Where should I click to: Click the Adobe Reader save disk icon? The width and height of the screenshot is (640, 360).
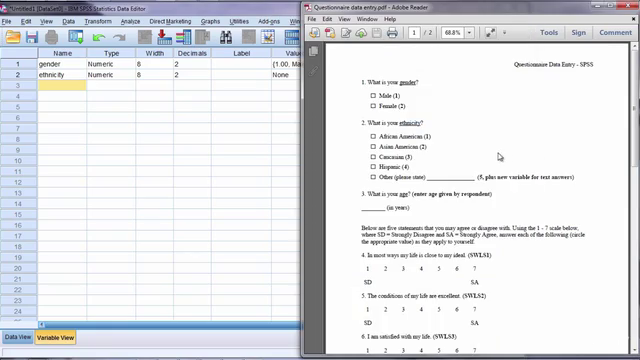tap(377, 33)
